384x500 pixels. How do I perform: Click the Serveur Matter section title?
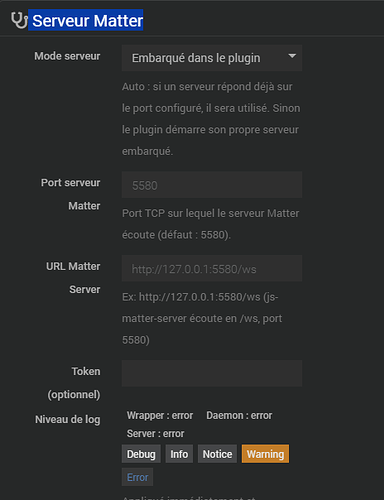[88, 21]
